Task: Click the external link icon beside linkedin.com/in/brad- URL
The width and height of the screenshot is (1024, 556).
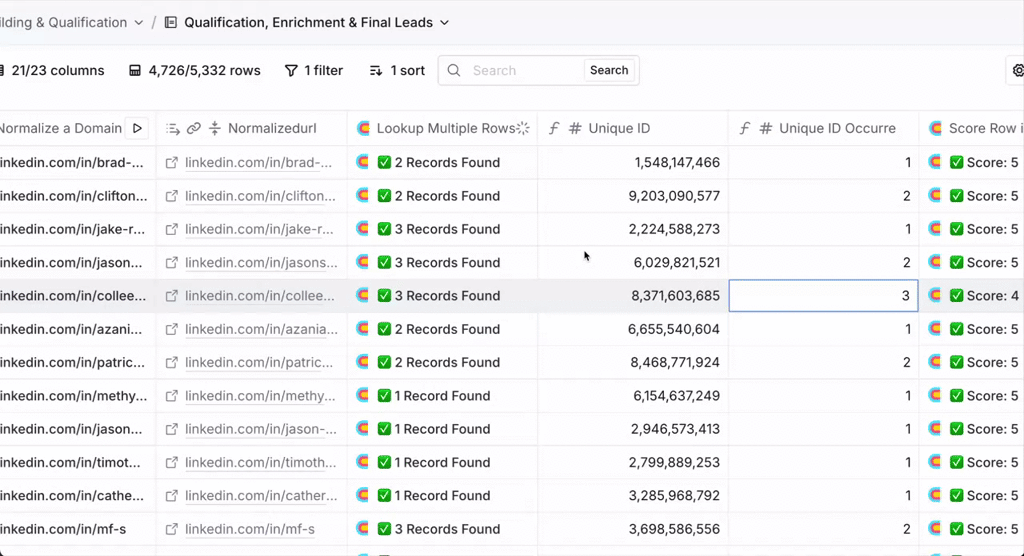Action: click(x=172, y=162)
